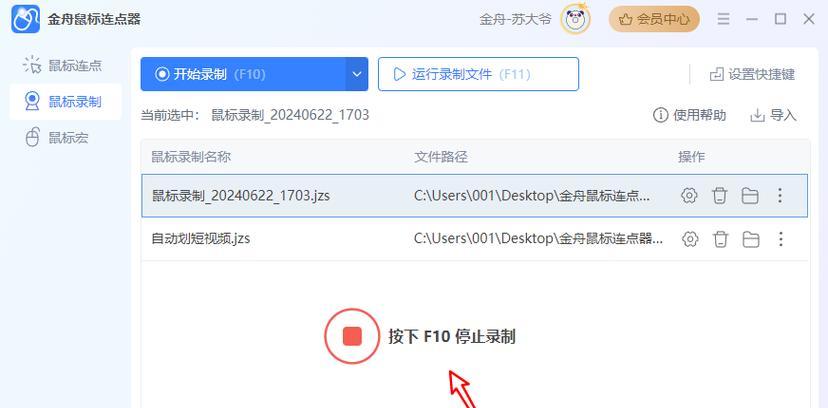The height and width of the screenshot is (408, 828).
Task: Click the panda user avatar
Action: click(x=575, y=20)
